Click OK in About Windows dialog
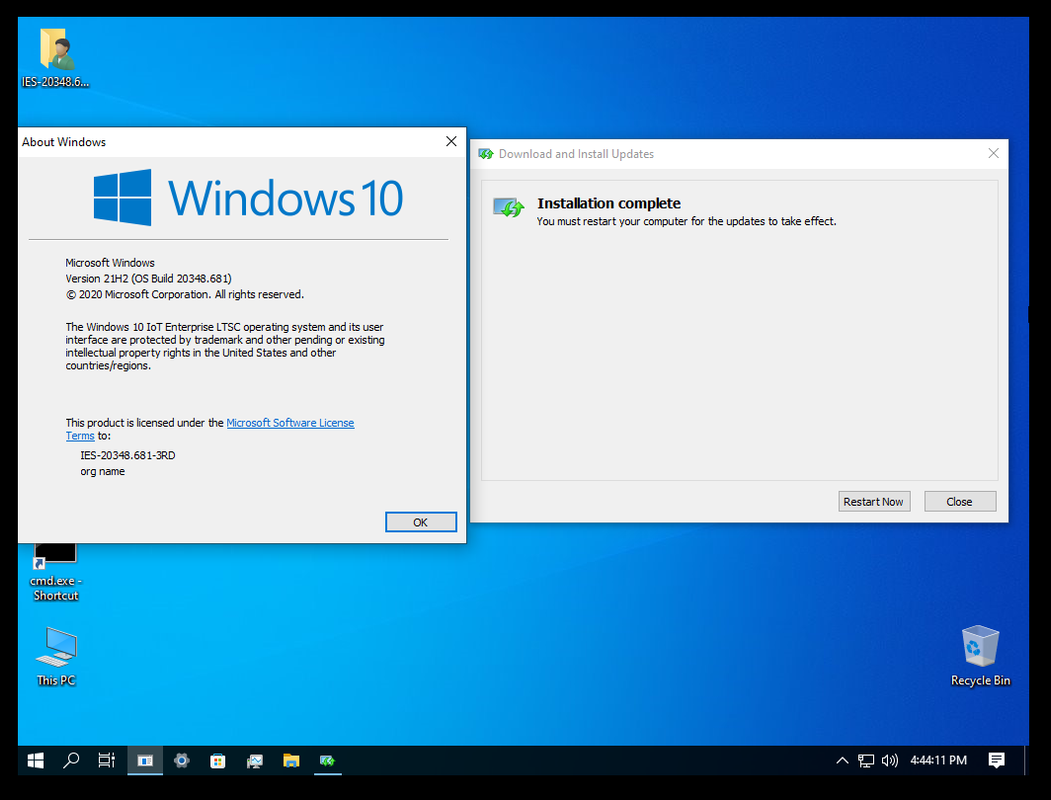1051x800 pixels. 421,522
